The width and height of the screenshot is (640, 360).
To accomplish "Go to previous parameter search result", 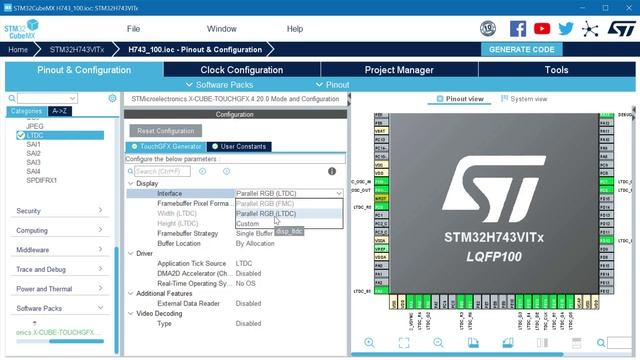I will tap(202, 171).
